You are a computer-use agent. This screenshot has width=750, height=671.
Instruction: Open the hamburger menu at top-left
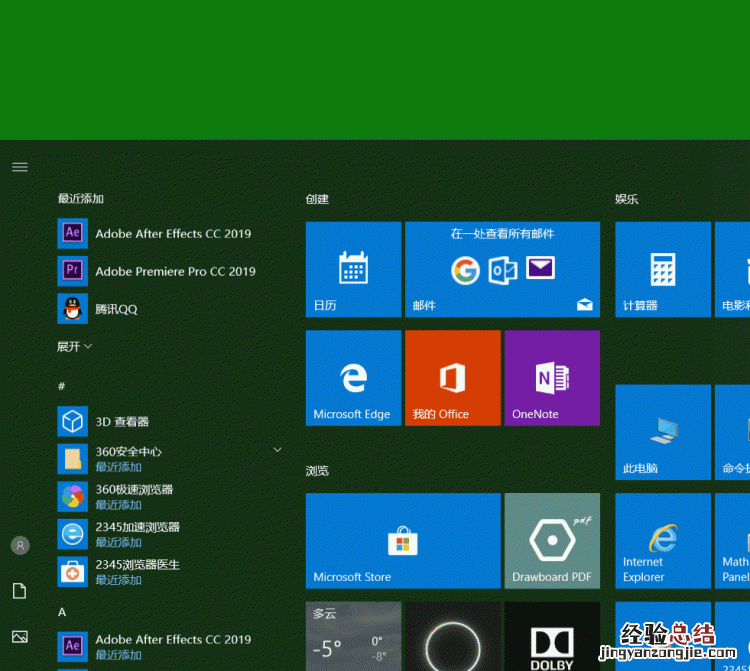(x=20, y=167)
